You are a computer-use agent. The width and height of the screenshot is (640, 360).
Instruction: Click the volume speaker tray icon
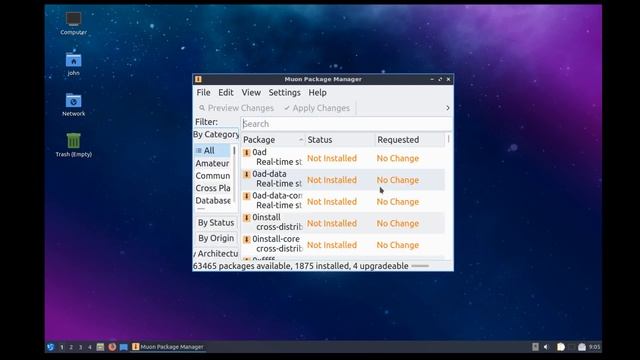pyautogui.click(x=547, y=347)
